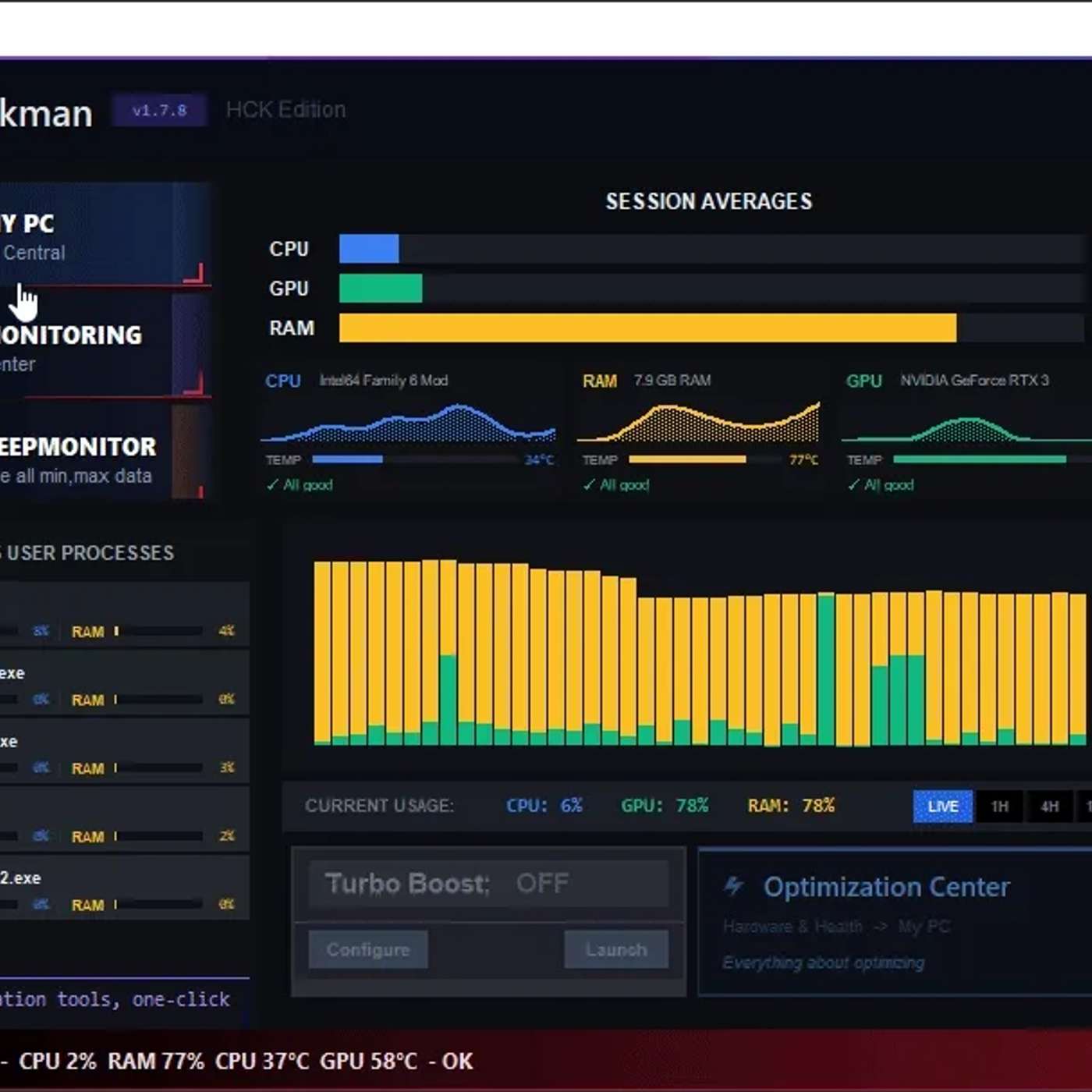
Task: Click the Turbo Boost Configure button
Action: click(x=368, y=949)
